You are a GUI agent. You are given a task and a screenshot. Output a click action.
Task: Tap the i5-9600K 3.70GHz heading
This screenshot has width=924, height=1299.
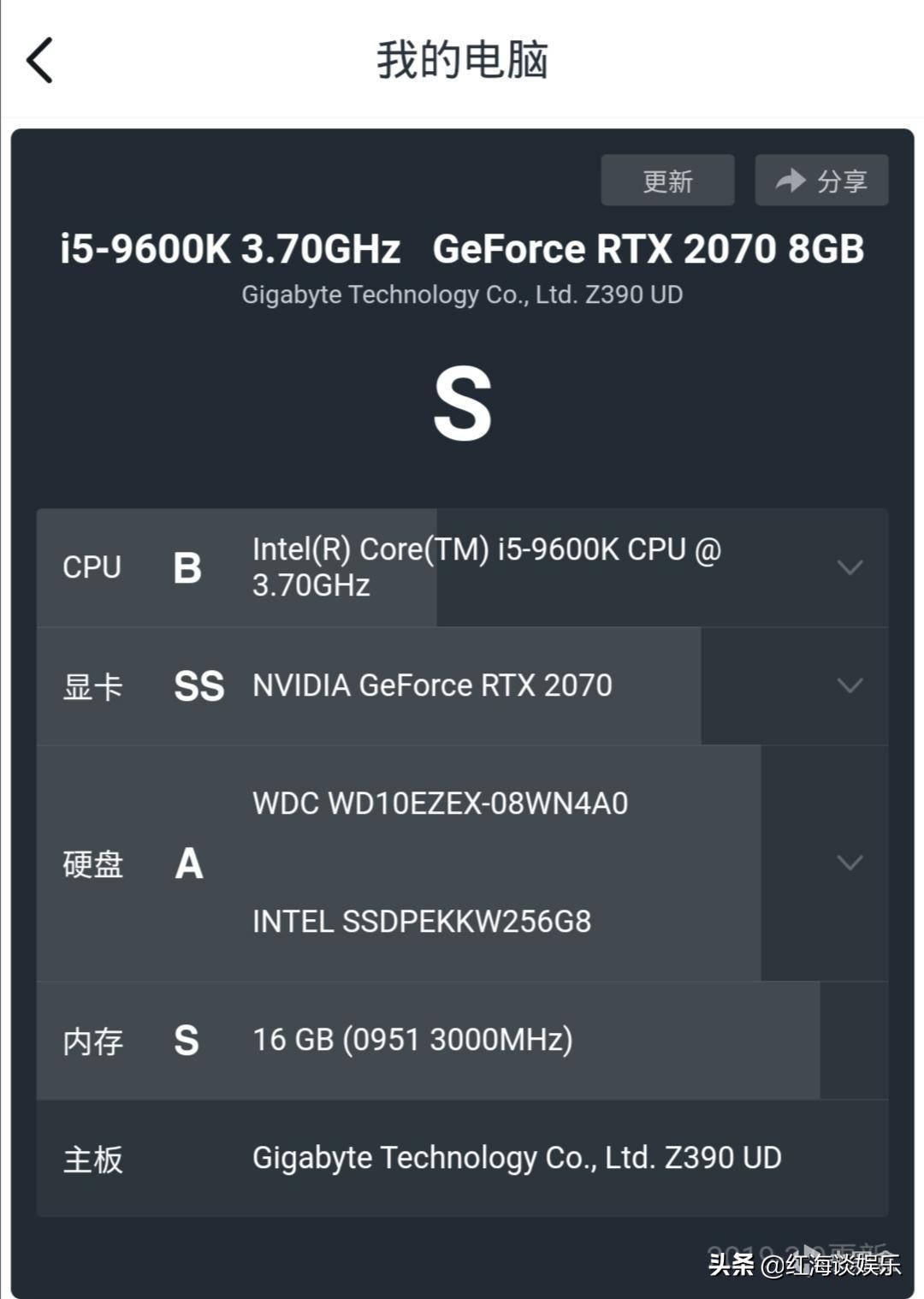230,249
